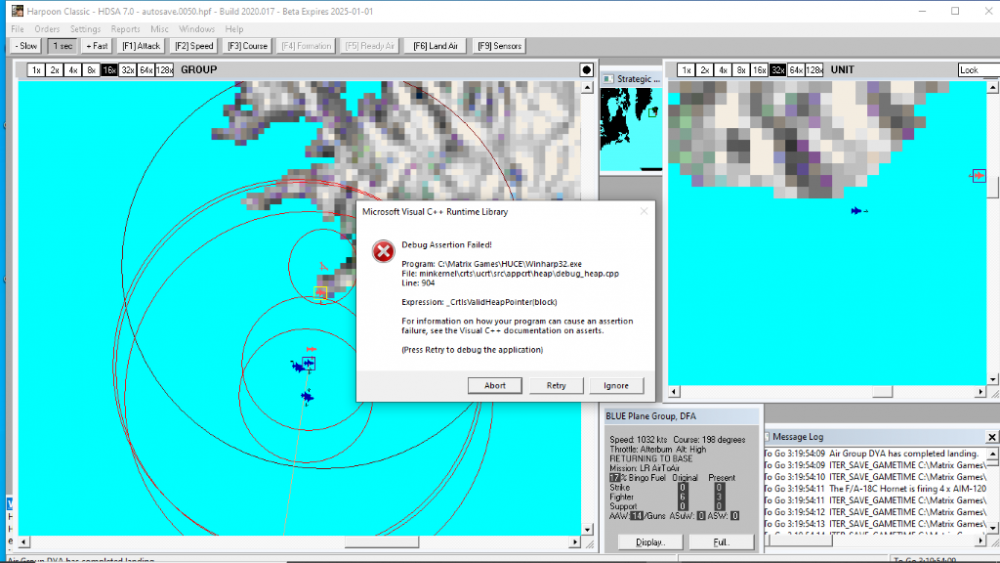The width and height of the screenshot is (1000, 563).
Task: Click the - Slow time button
Action: click(x=26, y=46)
